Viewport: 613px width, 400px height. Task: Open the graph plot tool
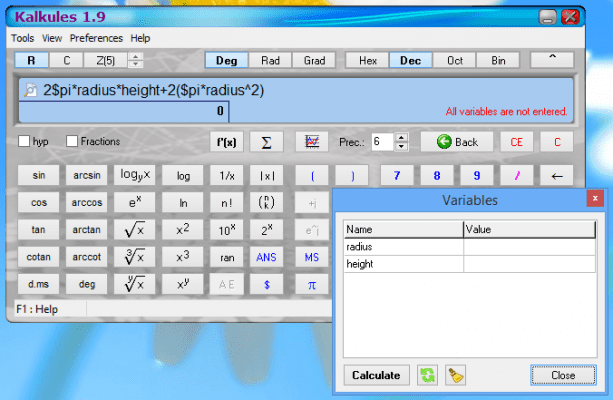(312, 141)
